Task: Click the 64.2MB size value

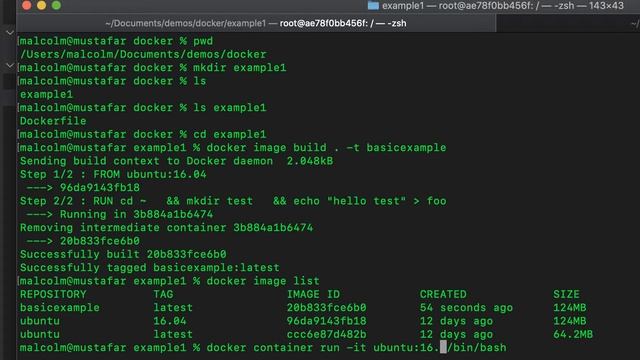Action: pos(573,334)
